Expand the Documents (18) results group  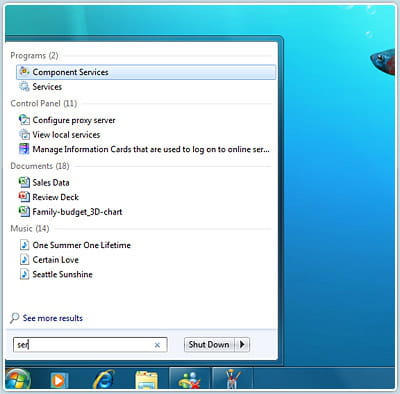pos(40,166)
